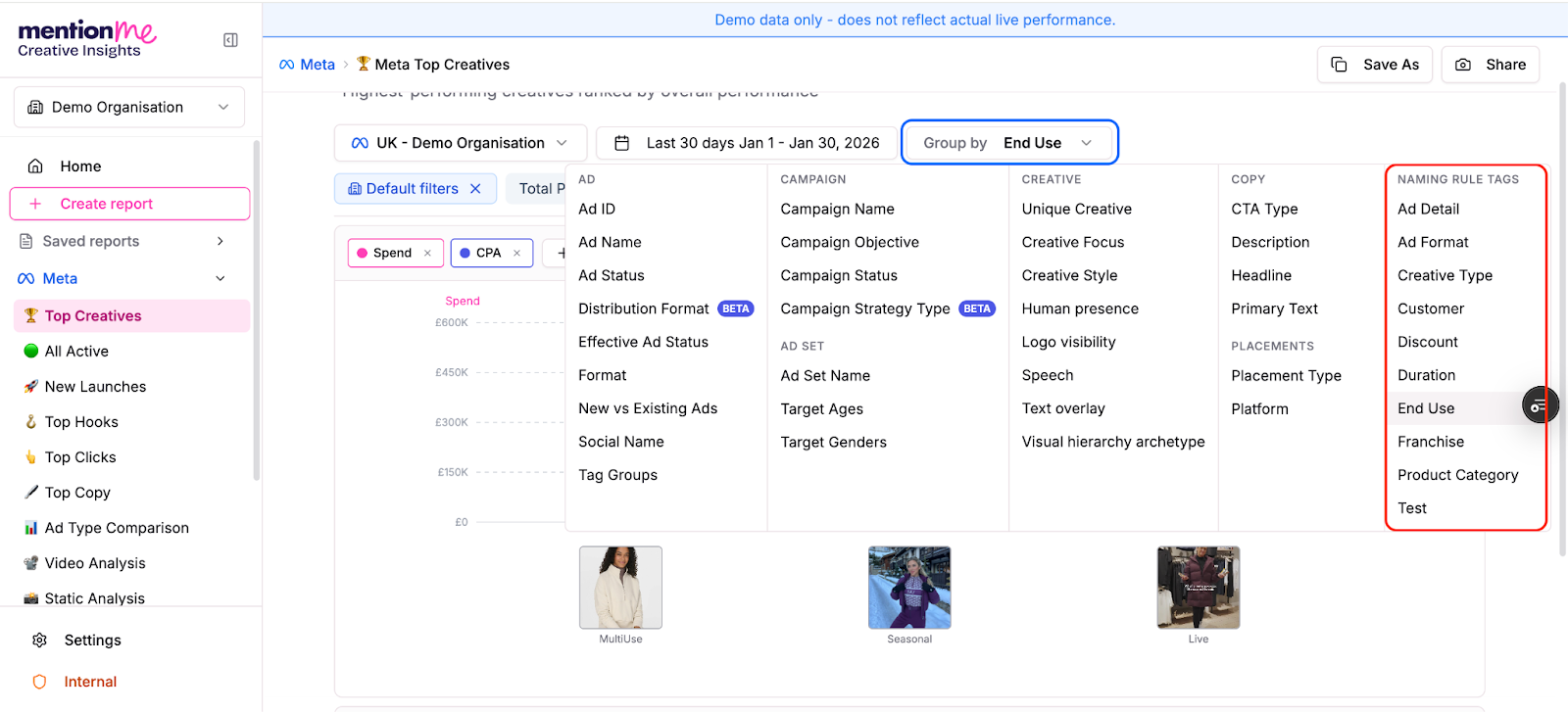Collapse the Meta section chevron
The height and width of the screenshot is (712, 1568).
[x=220, y=278]
